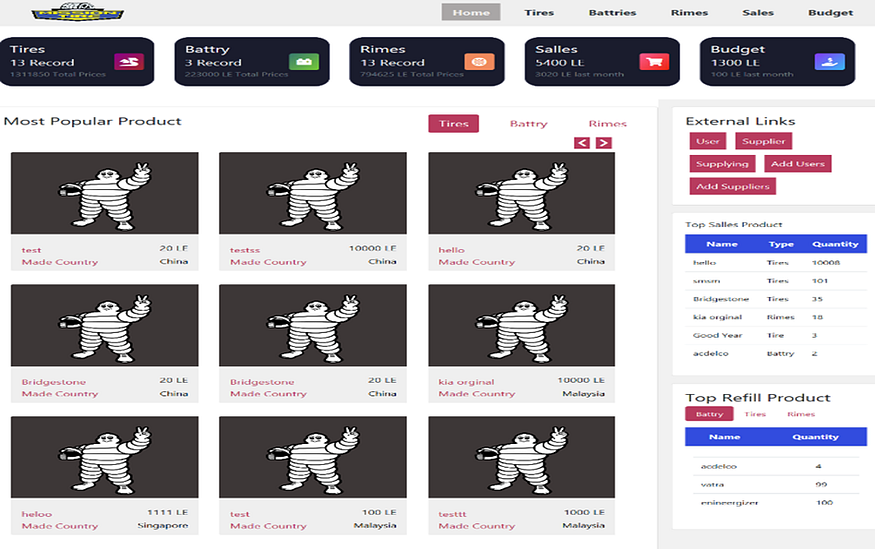This screenshot has width=875, height=549.
Task: Click the 'acdelco' row in Top Refill table
Action: (776, 466)
